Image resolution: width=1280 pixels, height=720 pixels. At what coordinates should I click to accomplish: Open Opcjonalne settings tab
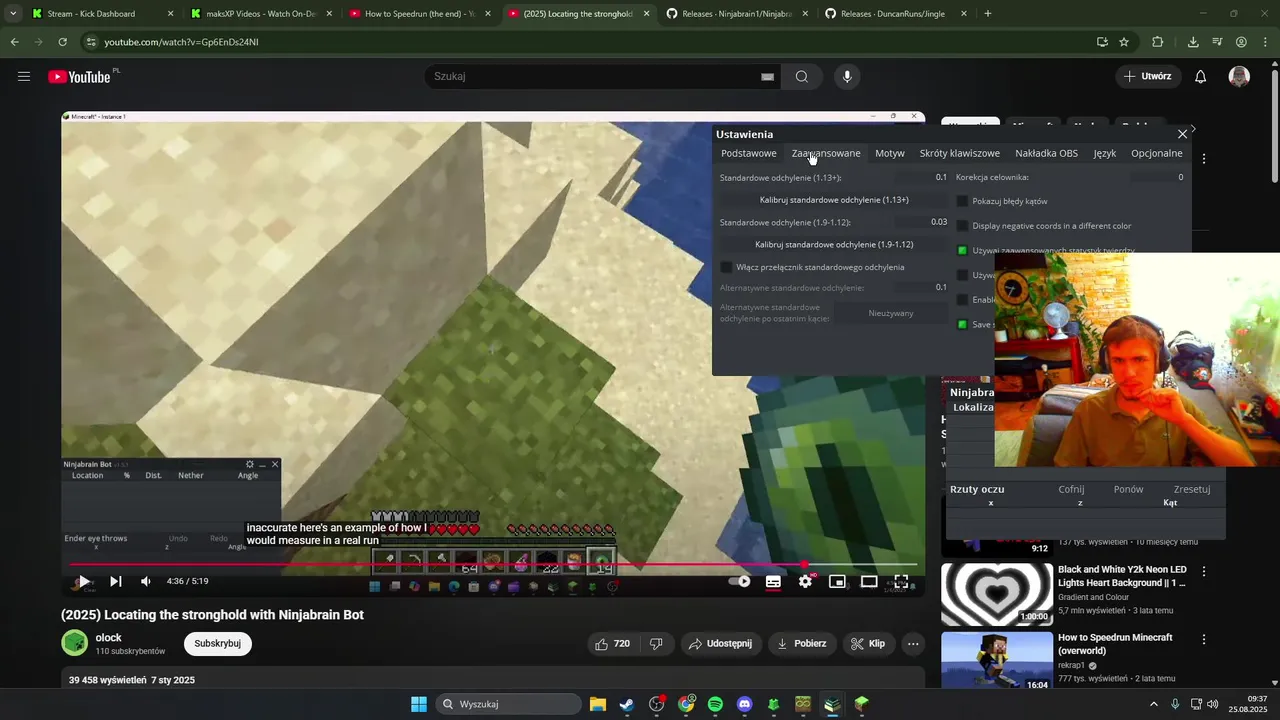(x=1157, y=153)
